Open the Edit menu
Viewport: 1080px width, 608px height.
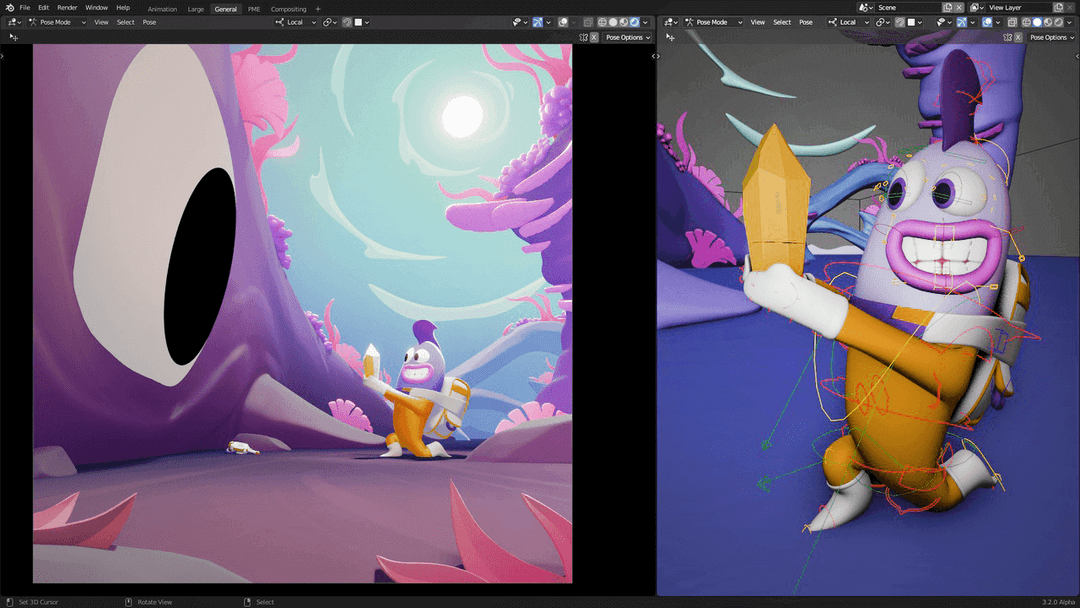click(x=43, y=8)
